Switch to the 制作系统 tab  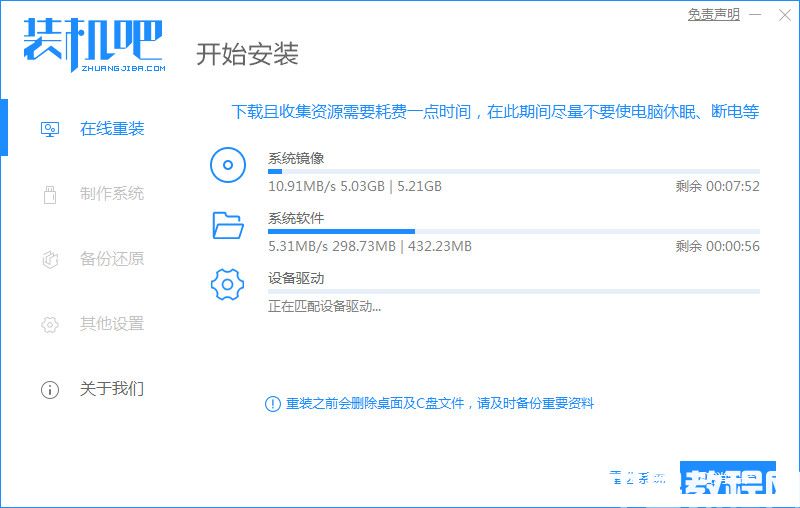coord(112,193)
